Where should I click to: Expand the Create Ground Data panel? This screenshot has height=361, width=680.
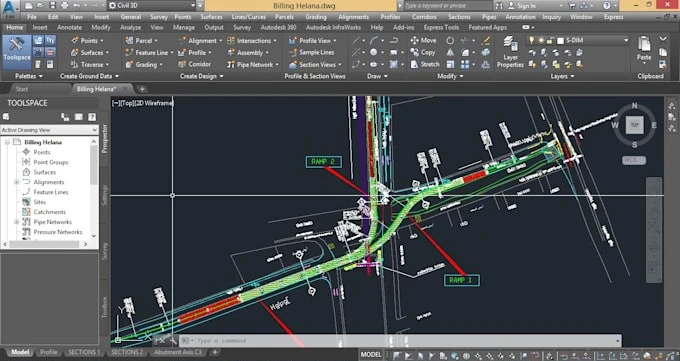89,76
